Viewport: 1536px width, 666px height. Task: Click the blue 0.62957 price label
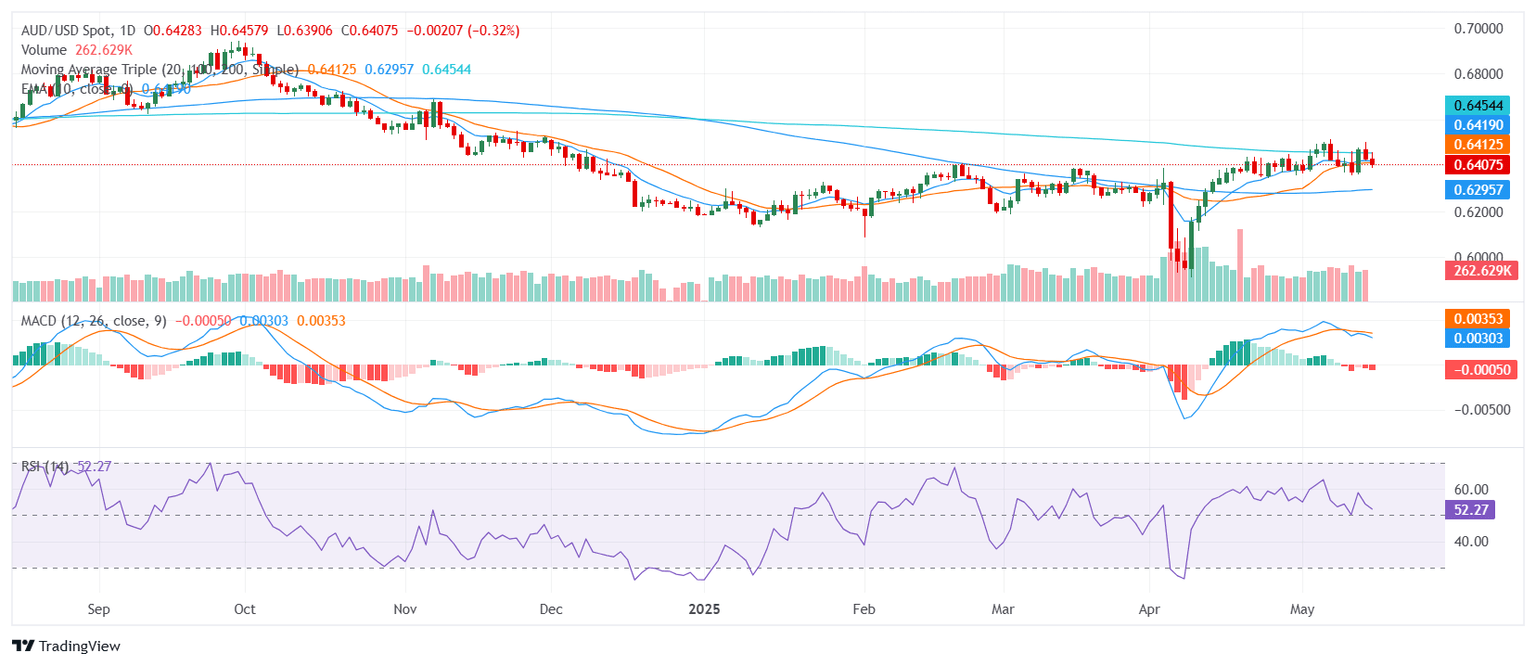click(1481, 189)
